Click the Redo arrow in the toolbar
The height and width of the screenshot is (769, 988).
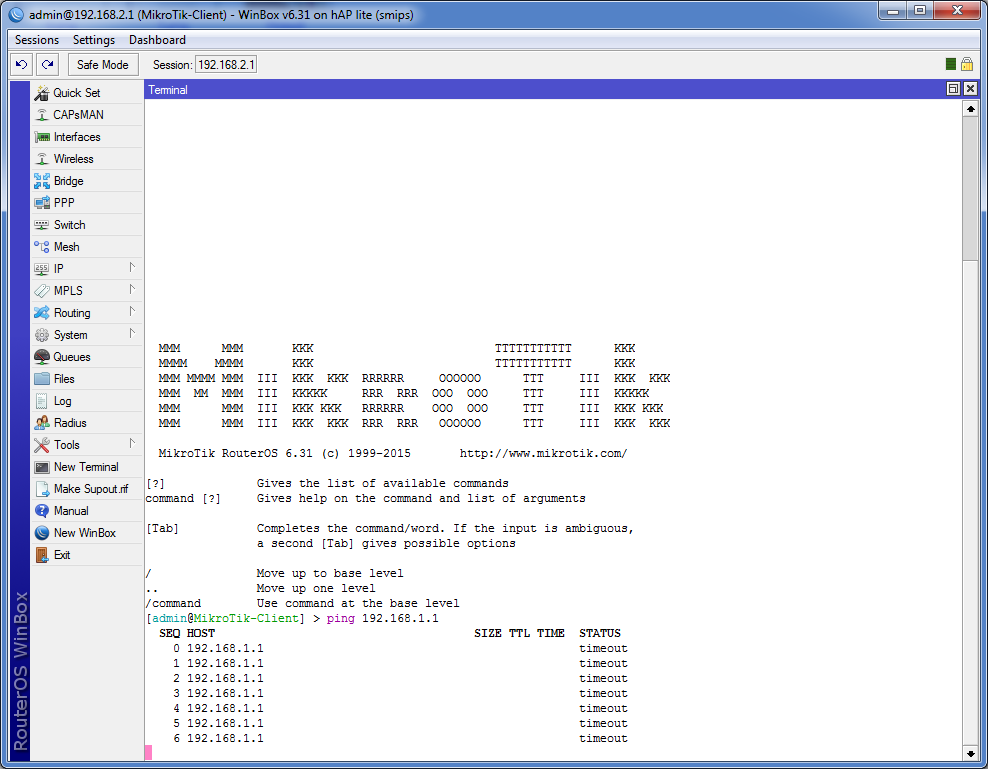coord(48,64)
